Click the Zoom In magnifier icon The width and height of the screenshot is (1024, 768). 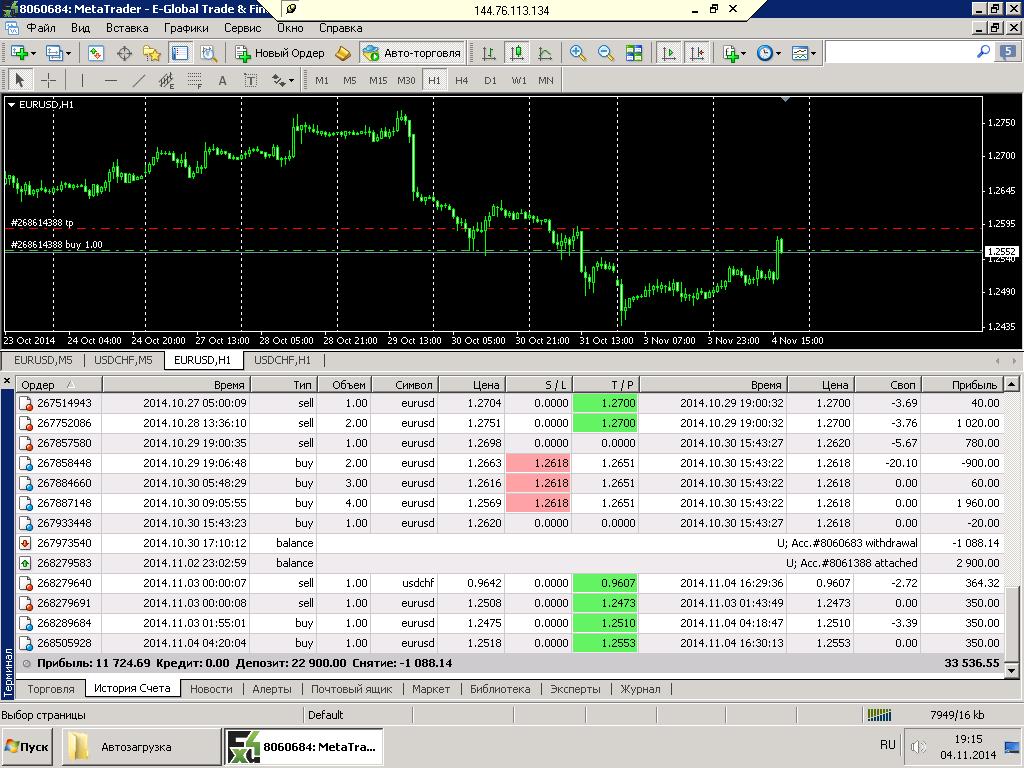click(x=577, y=53)
